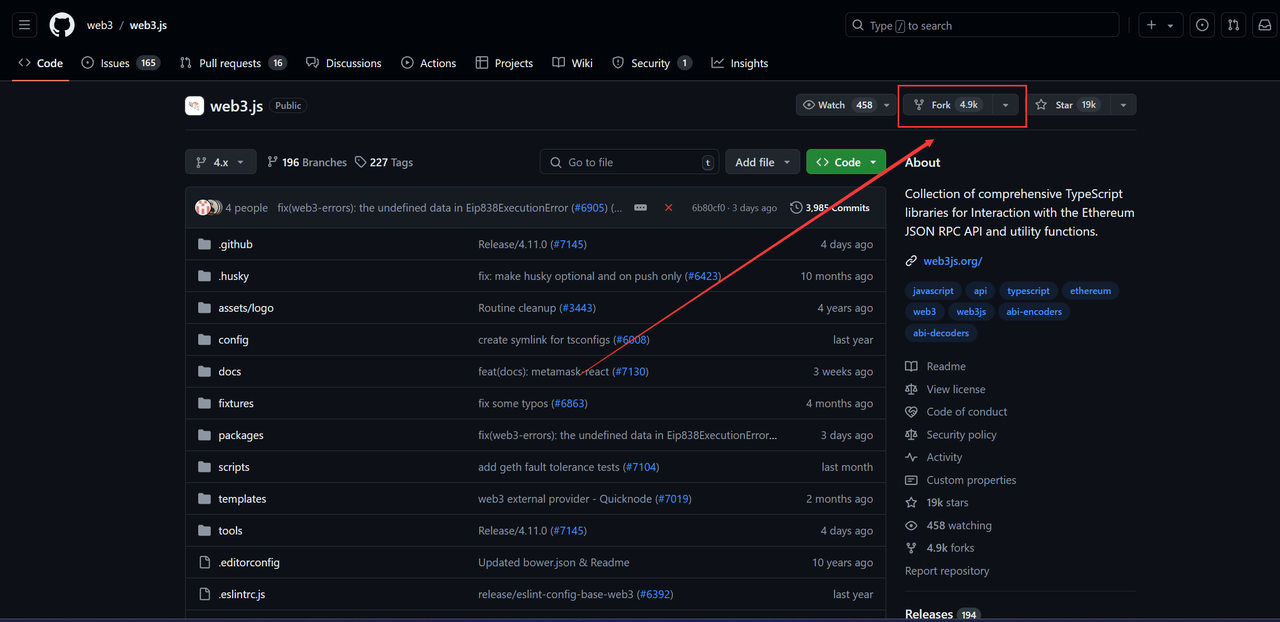1280x622 pixels.
Task: Click the .editorconfig file icon
Action: [204, 562]
